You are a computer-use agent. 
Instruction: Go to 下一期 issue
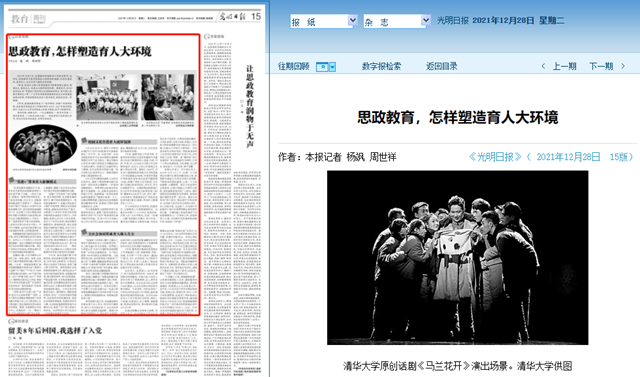(601, 66)
